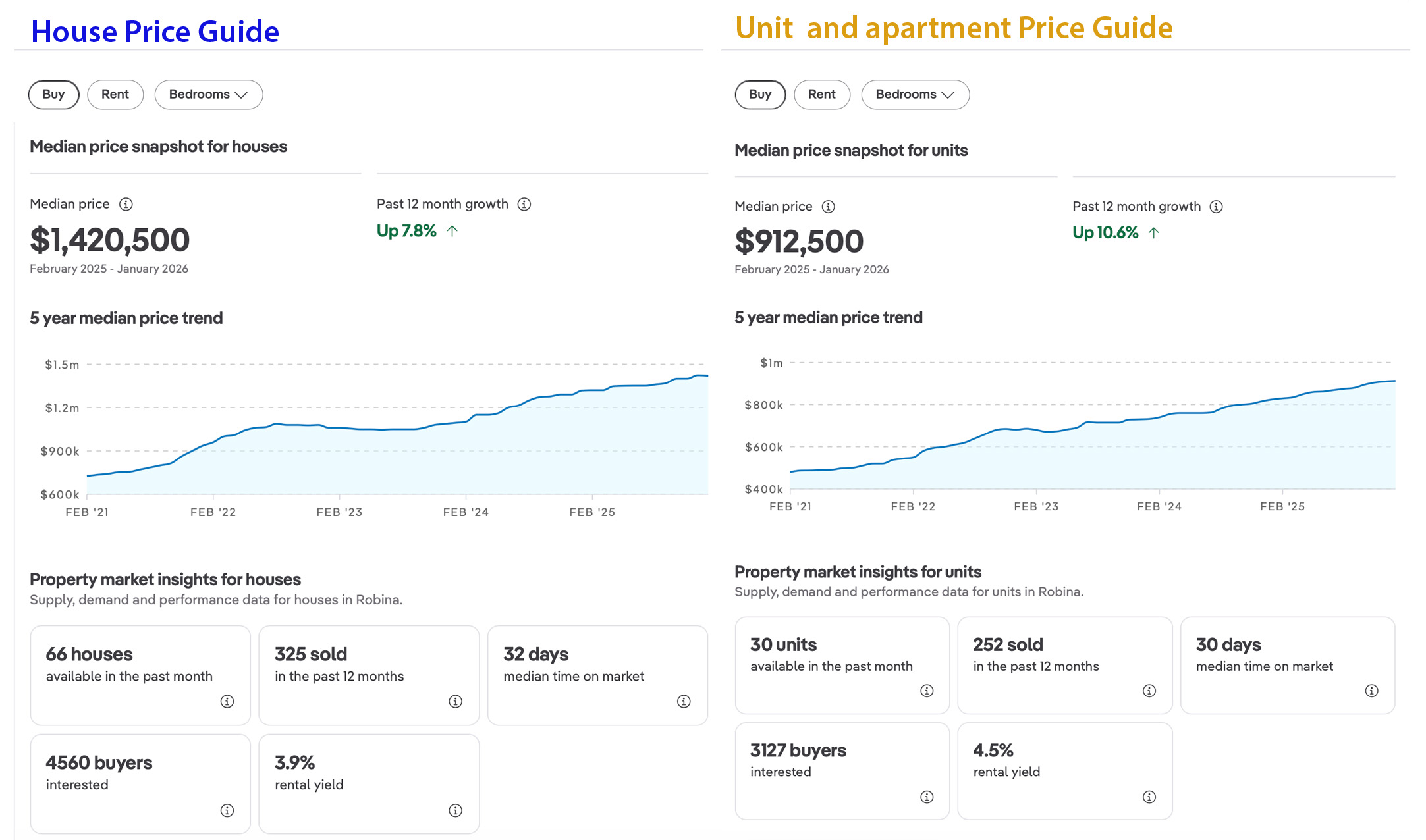Open info icon on 325 sold card
This screenshot has width=1426, height=840.
tap(455, 701)
